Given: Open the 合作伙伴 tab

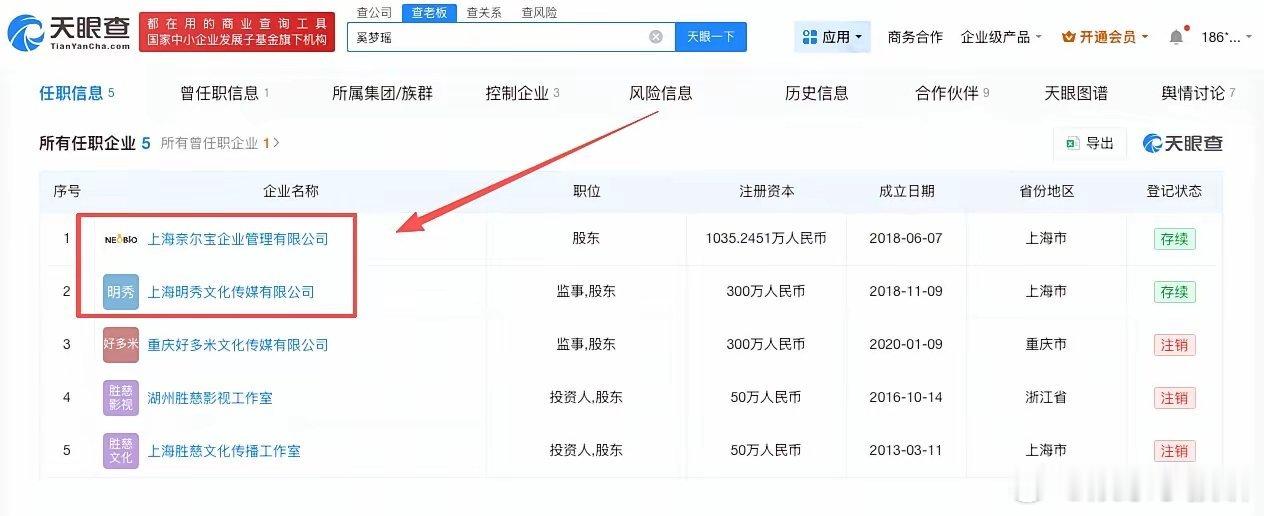Looking at the screenshot, I should pos(952,93).
